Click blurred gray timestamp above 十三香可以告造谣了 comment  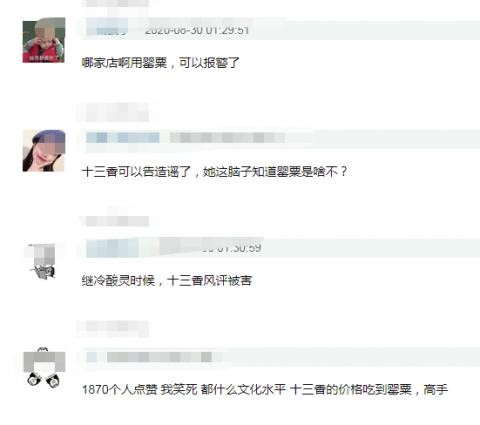[x=227, y=137]
